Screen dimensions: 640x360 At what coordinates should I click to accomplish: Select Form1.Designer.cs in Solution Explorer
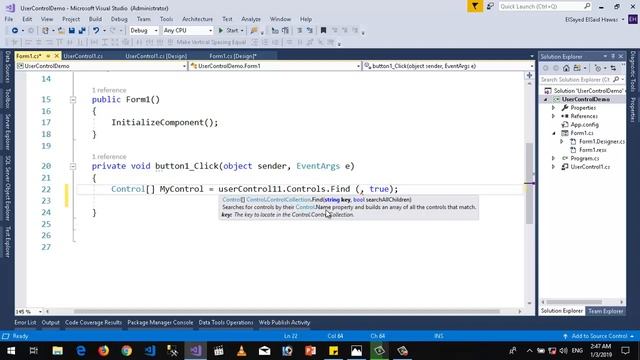coord(602,142)
